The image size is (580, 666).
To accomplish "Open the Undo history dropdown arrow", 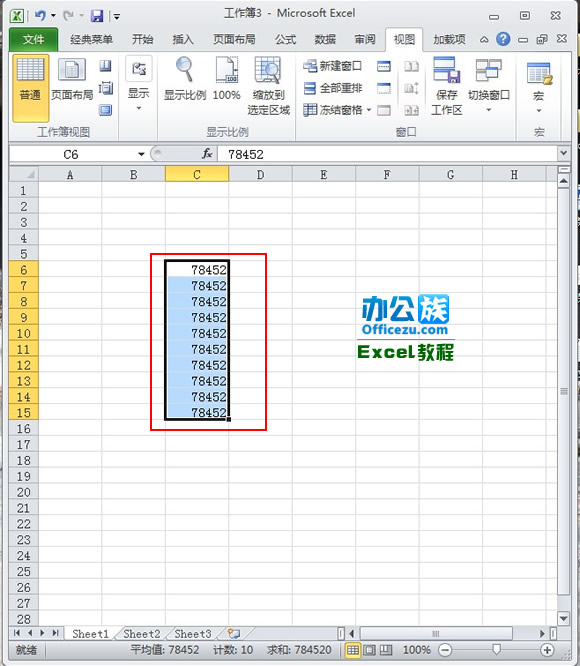I will [53, 16].
